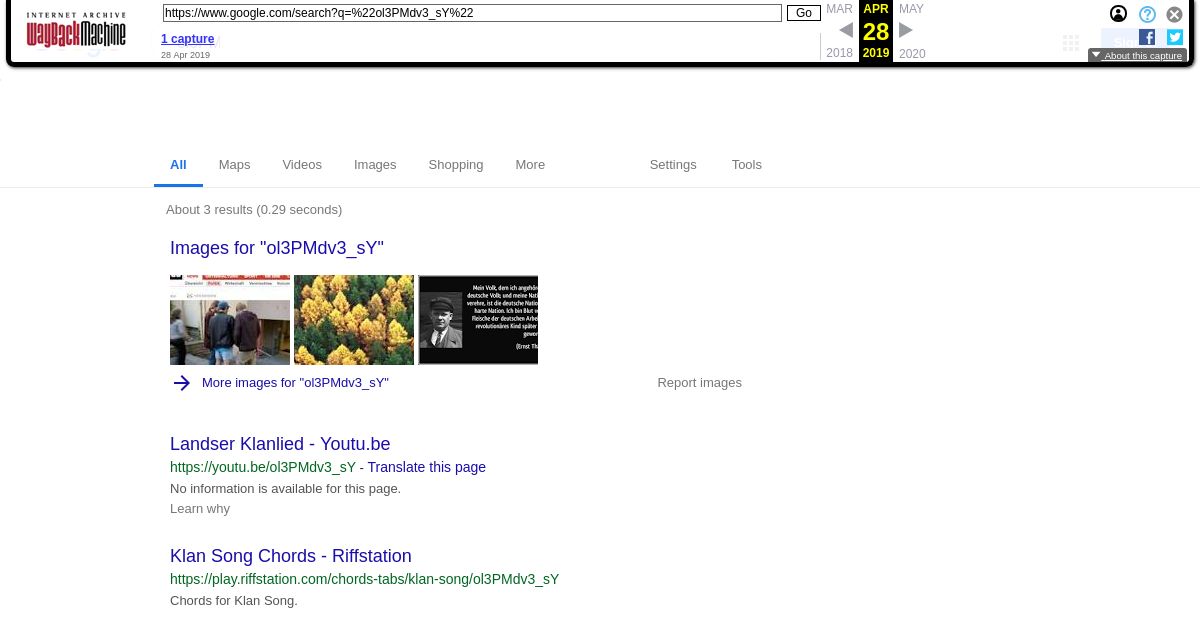The width and height of the screenshot is (1200, 630).
Task: Open the yellow forest trees thumbnail
Action: (354, 320)
